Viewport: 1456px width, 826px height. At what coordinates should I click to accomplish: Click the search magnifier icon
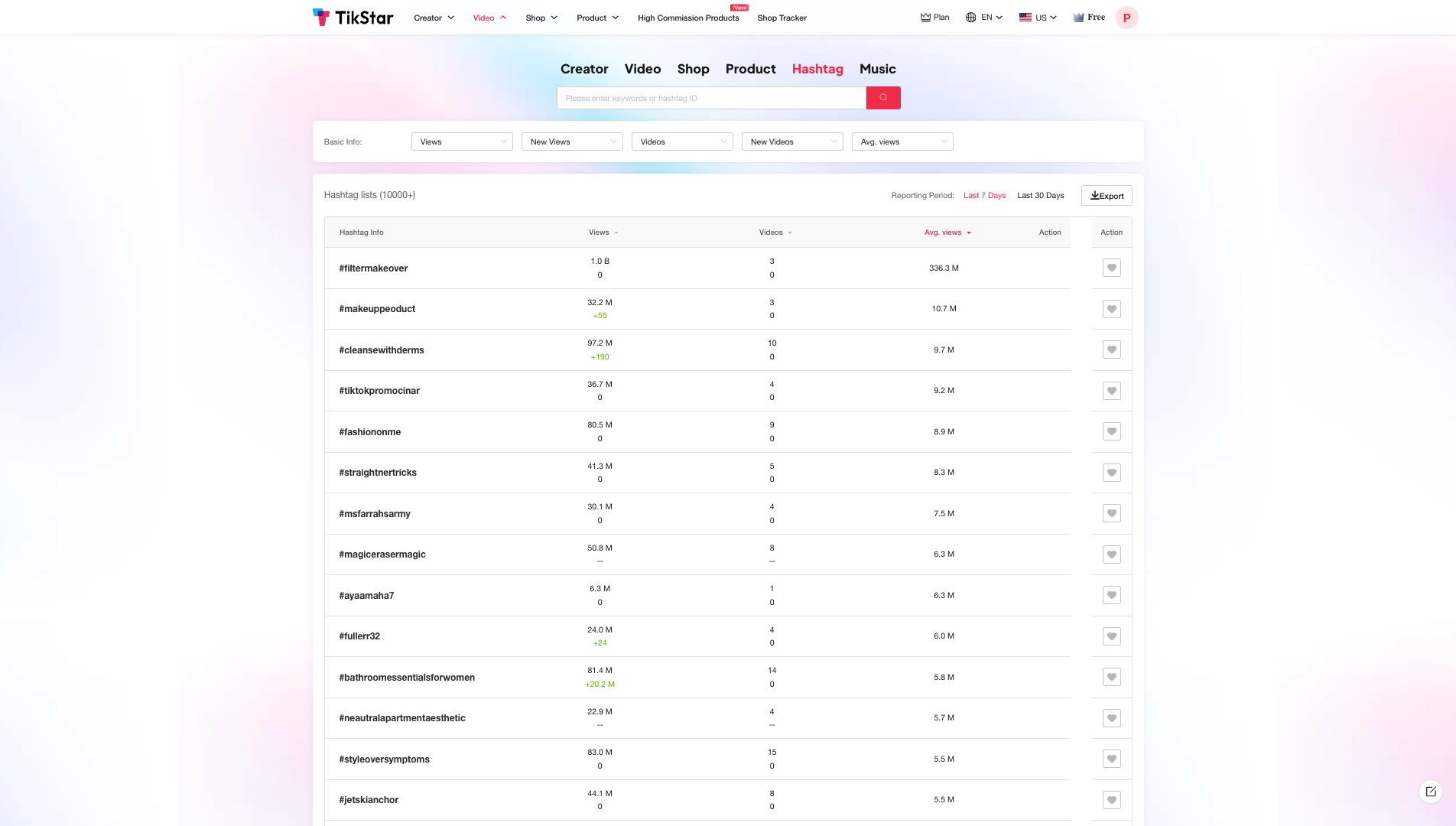click(883, 98)
